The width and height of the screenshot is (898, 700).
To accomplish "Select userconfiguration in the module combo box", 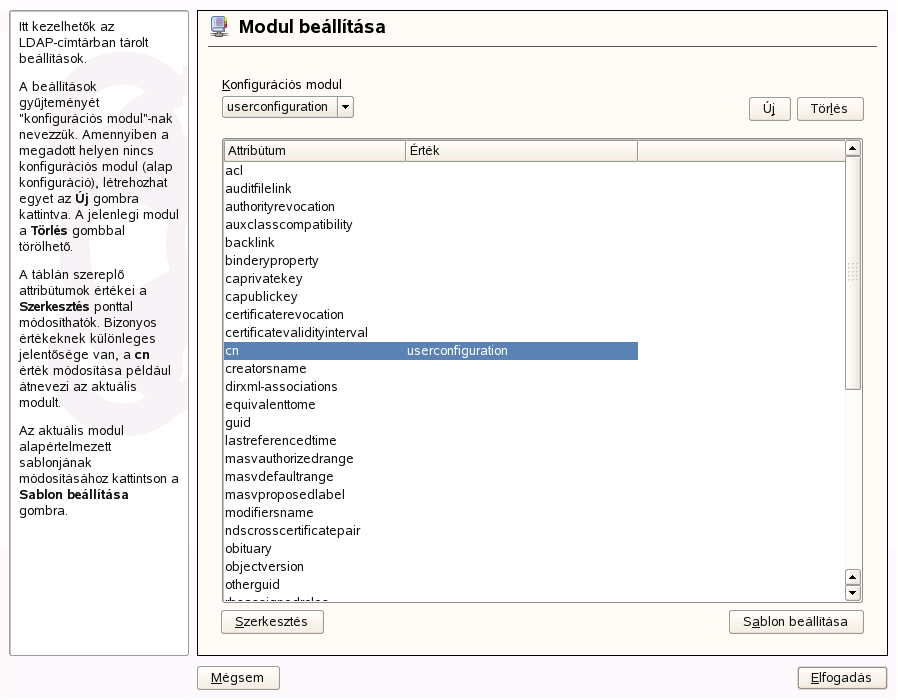I will (x=280, y=107).
